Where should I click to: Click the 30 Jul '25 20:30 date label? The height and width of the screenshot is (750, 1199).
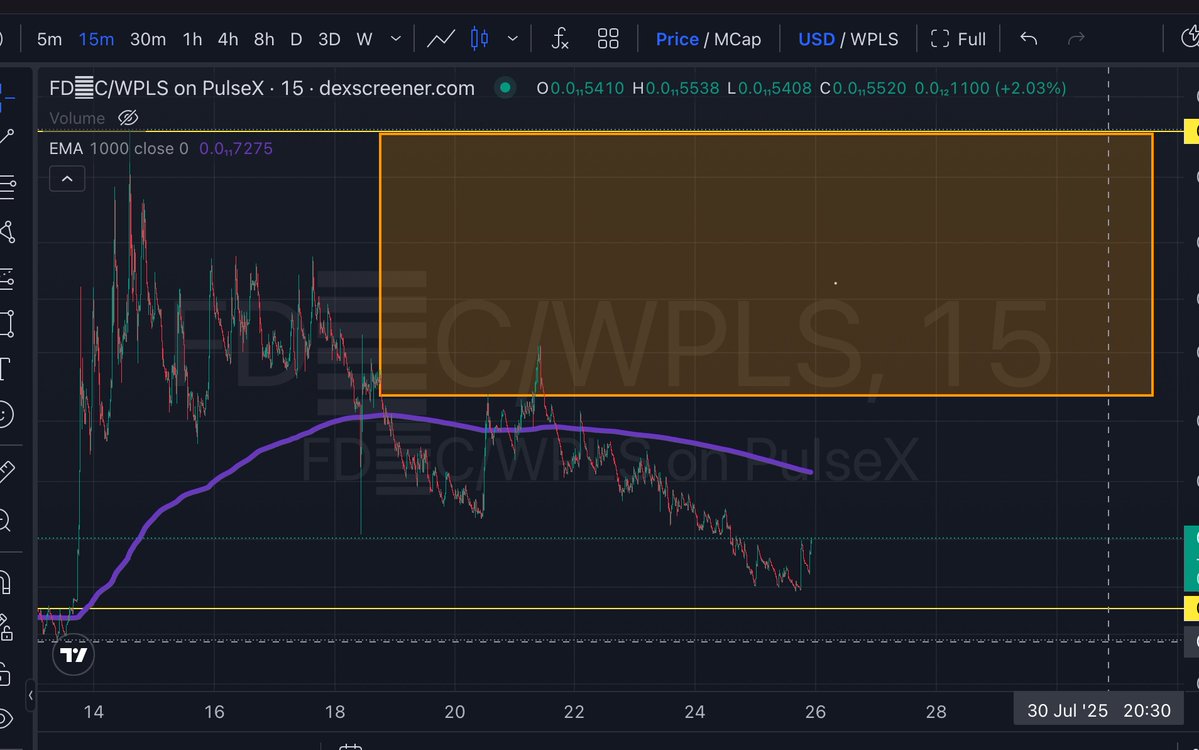click(1098, 710)
